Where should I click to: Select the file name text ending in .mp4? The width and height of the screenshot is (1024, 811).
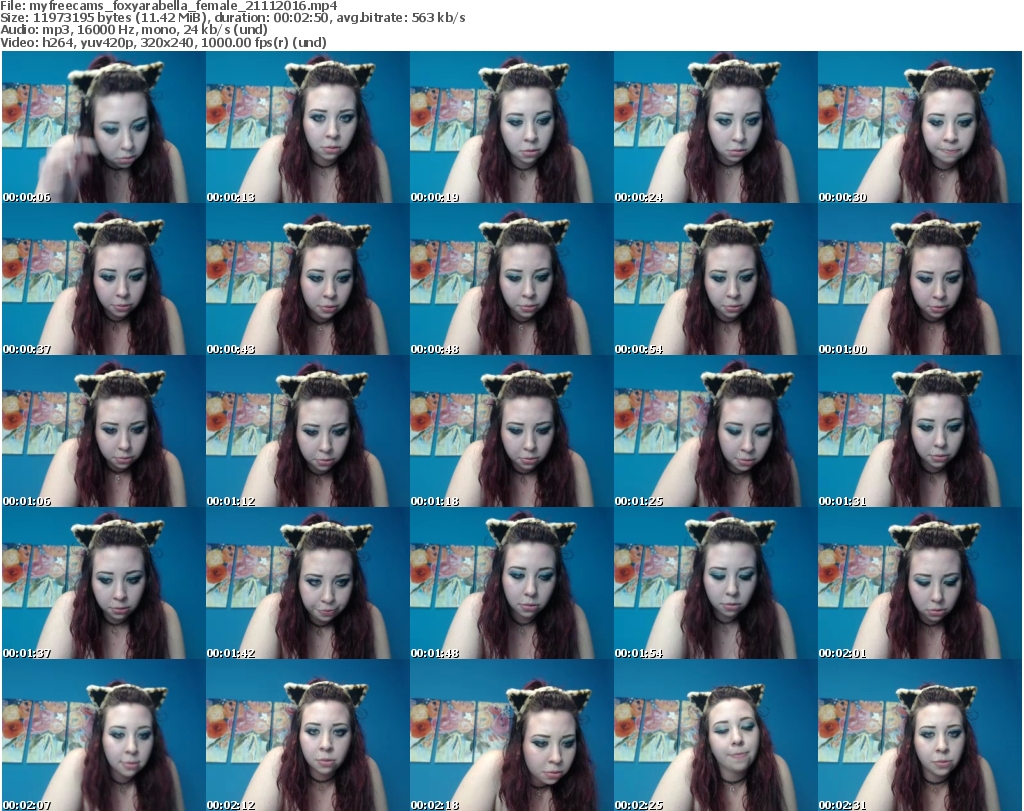[184, 6]
